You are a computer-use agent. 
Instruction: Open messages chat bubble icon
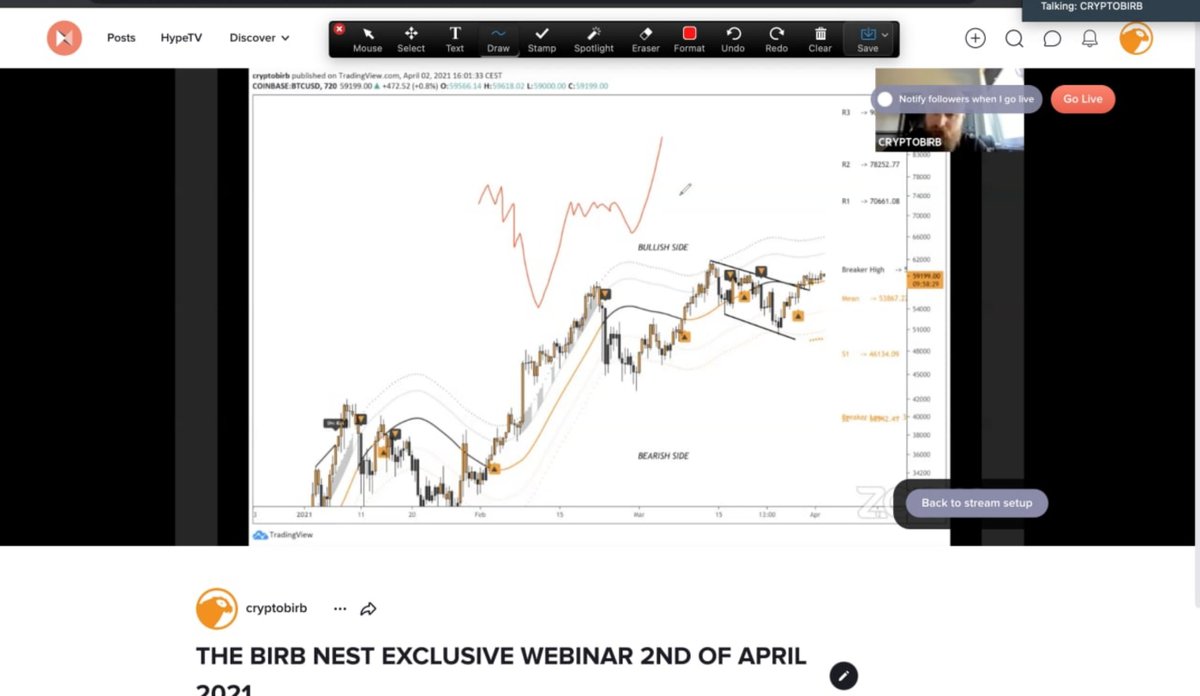[1052, 38]
